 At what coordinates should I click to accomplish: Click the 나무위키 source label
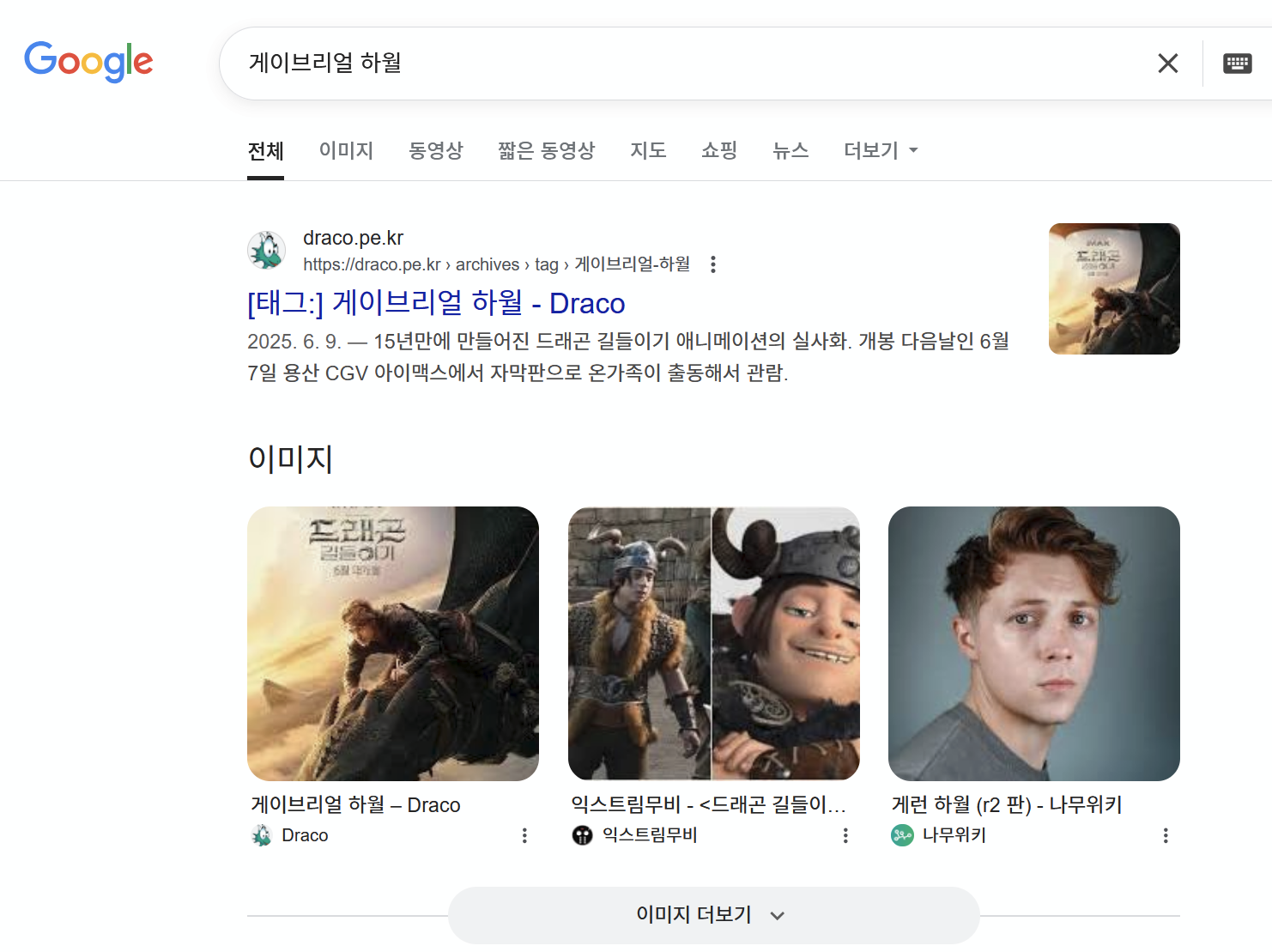(954, 835)
